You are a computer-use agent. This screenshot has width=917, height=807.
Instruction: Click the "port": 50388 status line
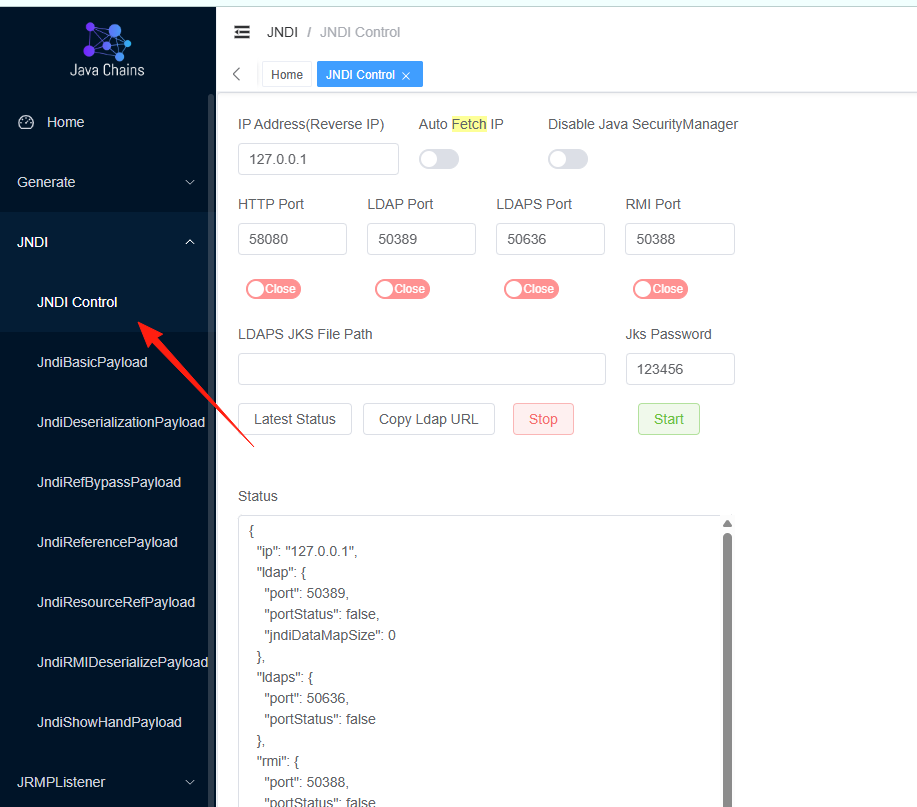tap(306, 782)
